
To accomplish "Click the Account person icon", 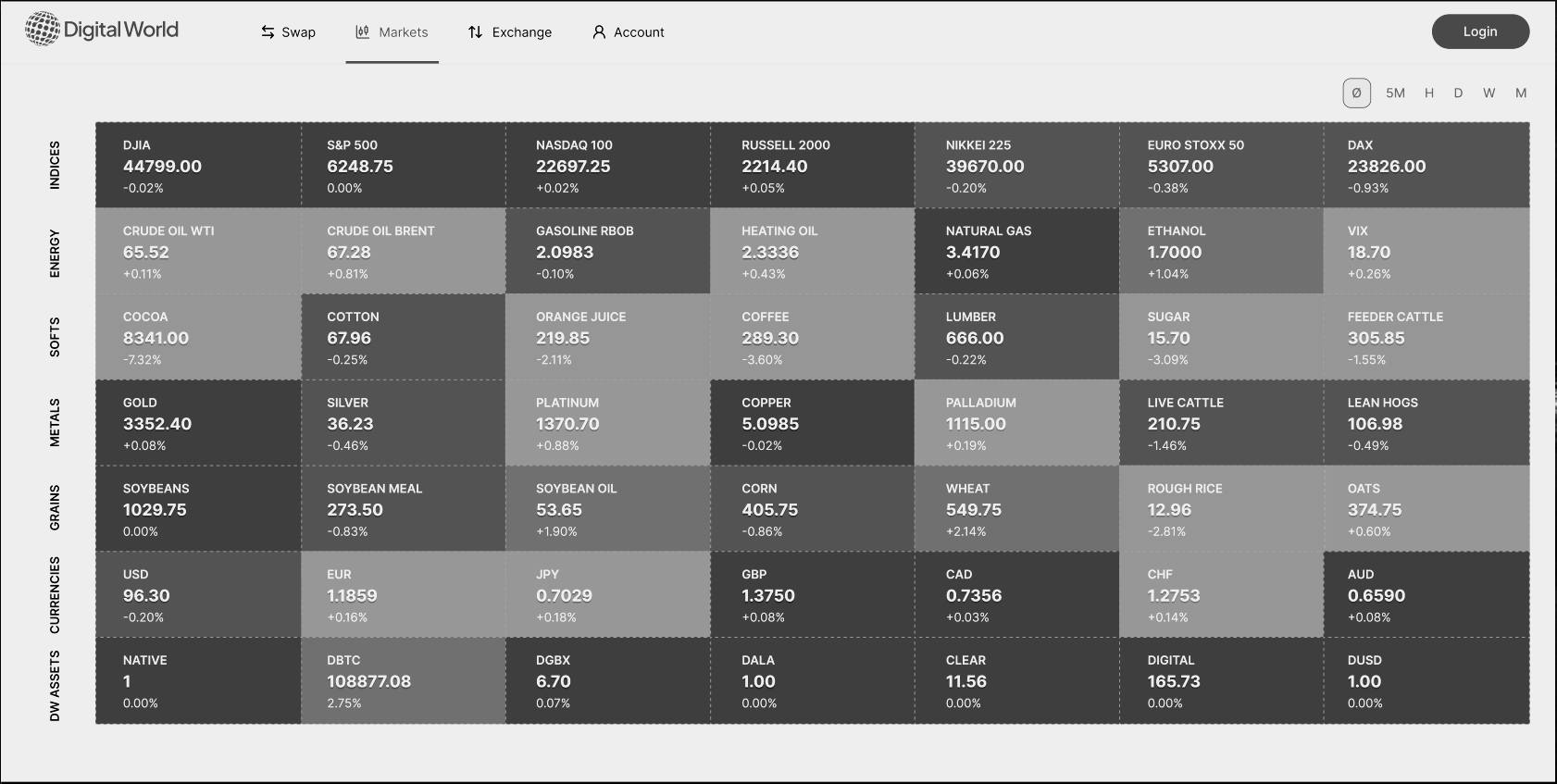I will click(599, 32).
